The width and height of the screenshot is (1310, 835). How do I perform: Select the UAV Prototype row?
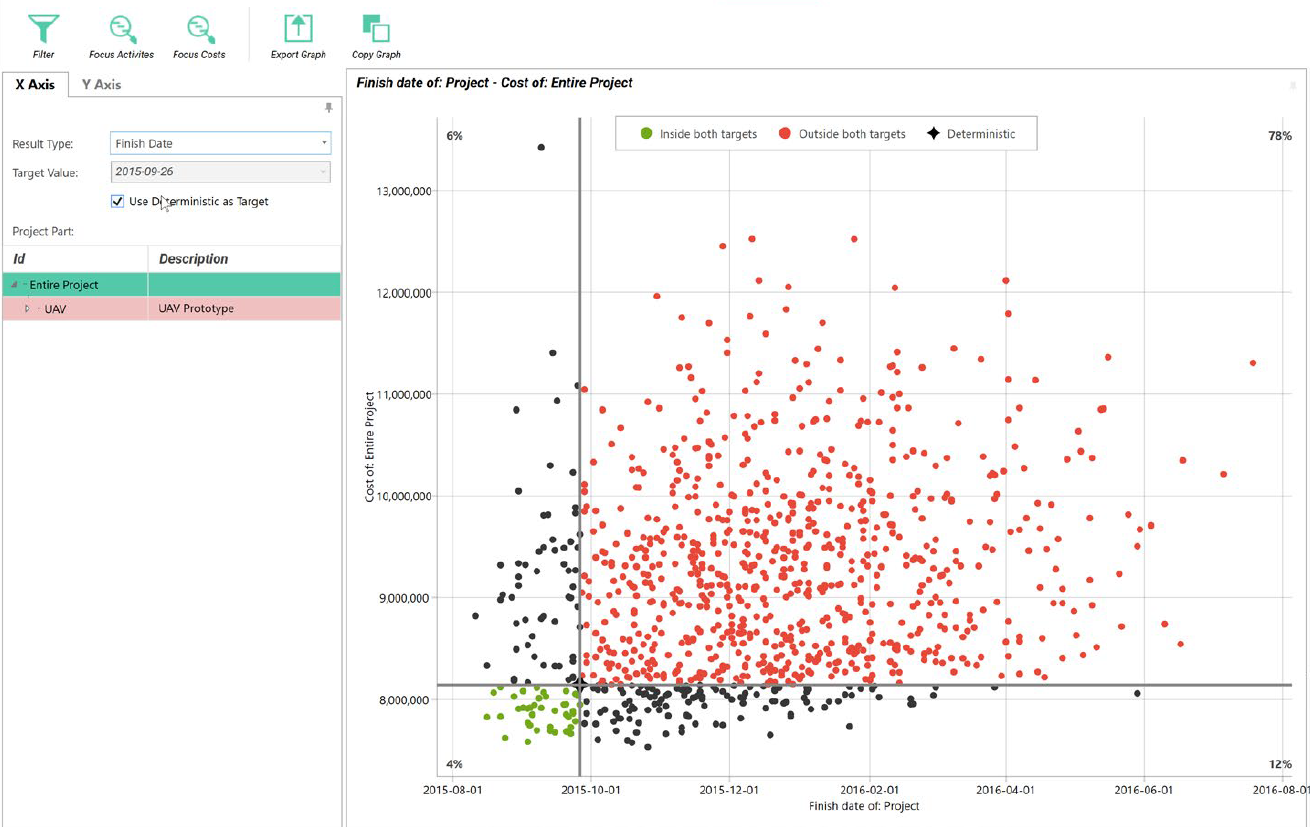pyautogui.click(x=196, y=309)
